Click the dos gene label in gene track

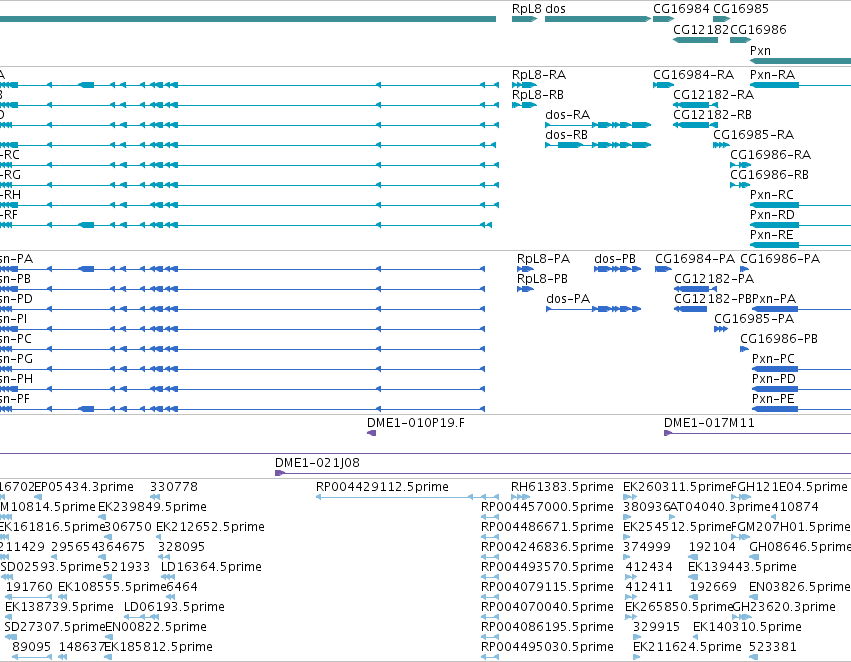(x=555, y=9)
